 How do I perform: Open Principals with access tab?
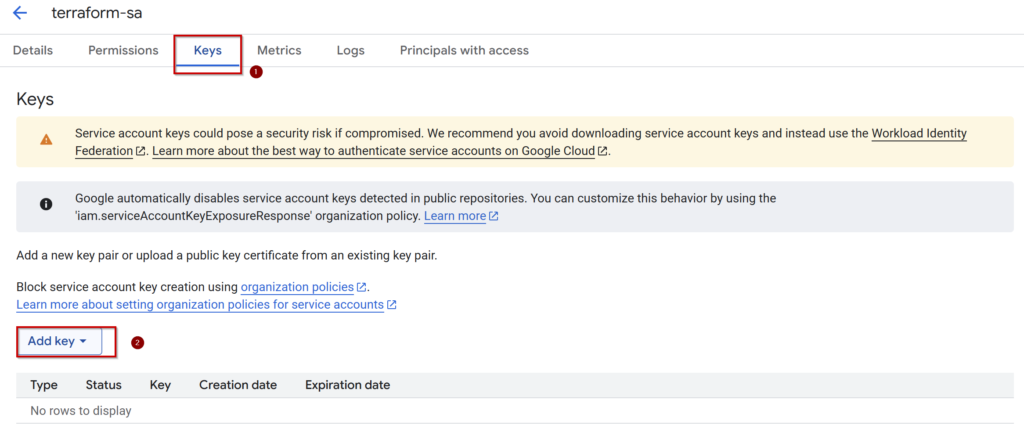[464, 50]
